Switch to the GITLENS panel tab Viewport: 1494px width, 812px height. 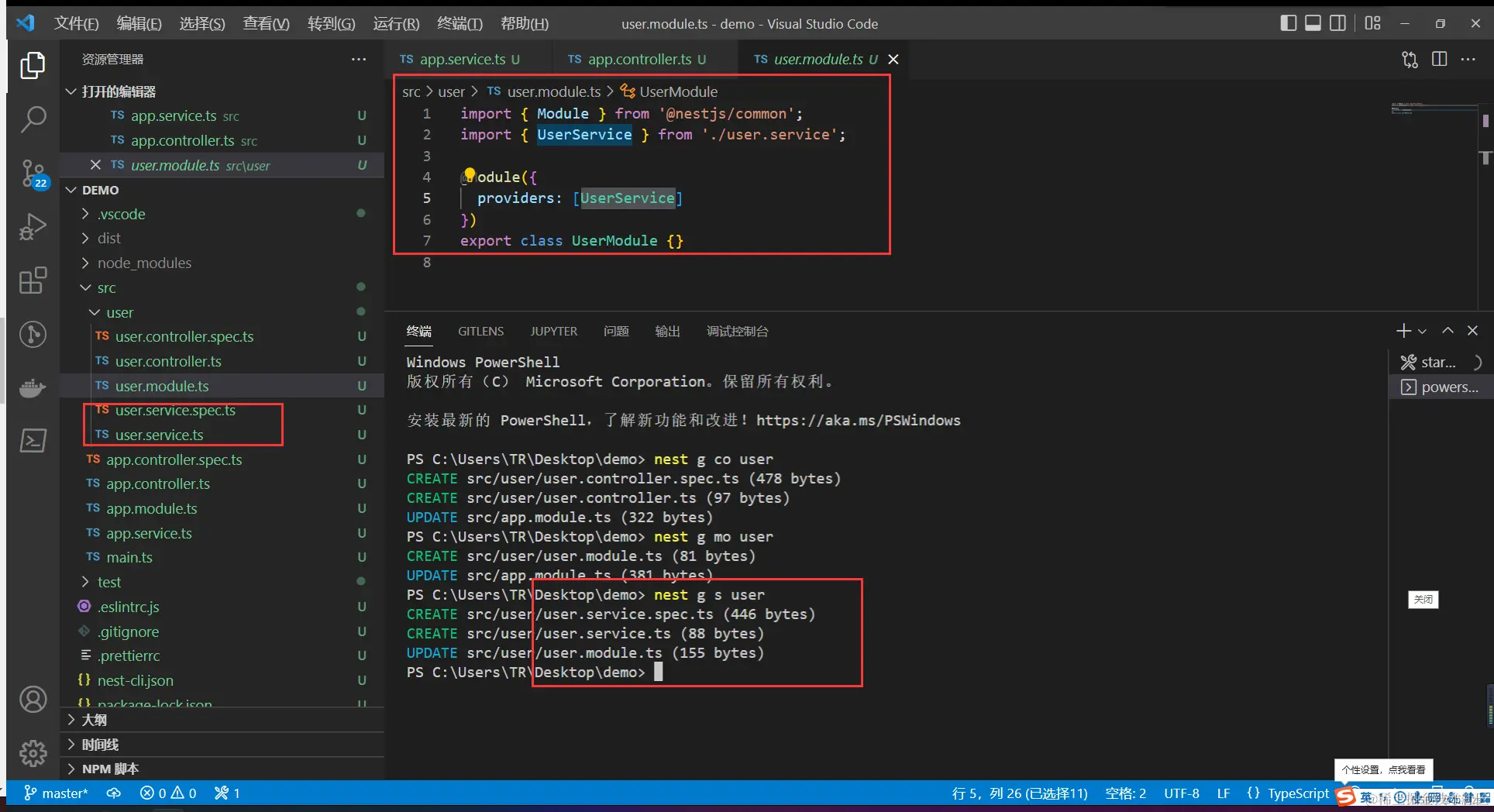click(480, 332)
